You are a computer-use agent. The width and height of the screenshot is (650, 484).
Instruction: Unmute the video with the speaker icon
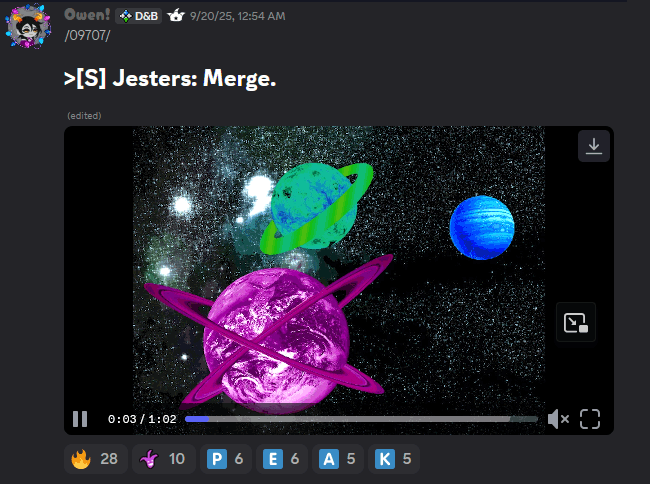[558, 419]
